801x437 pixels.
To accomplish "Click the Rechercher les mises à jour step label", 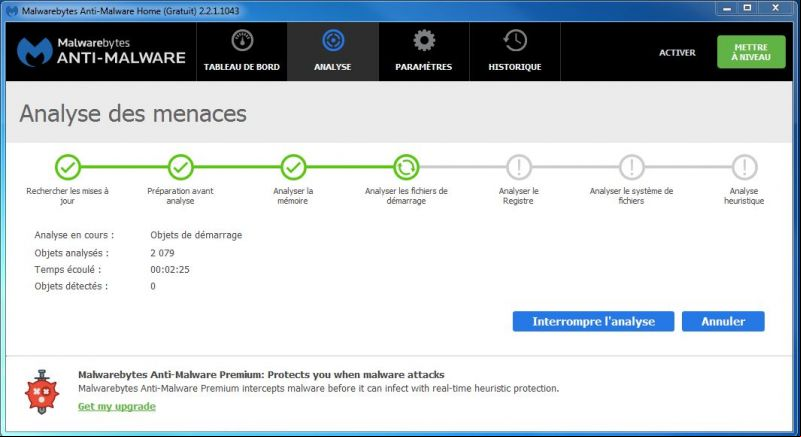I will [67, 196].
